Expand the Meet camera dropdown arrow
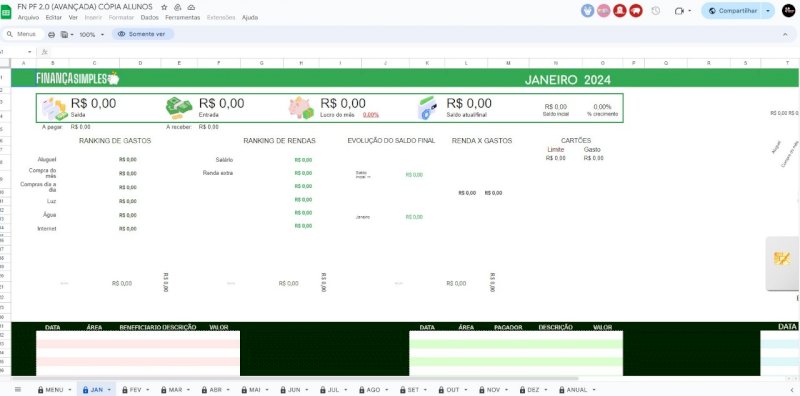The width and height of the screenshot is (800, 396). click(x=690, y=11)
